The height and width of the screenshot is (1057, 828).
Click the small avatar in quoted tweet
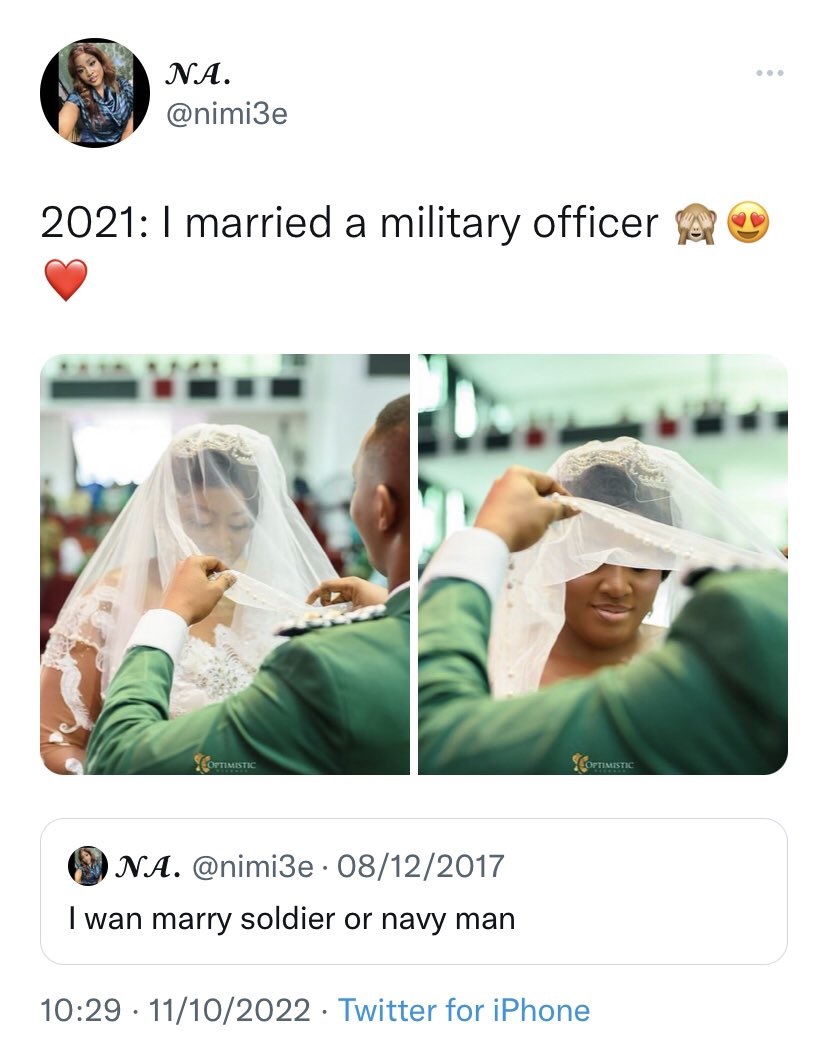click(x=88, y=866)
